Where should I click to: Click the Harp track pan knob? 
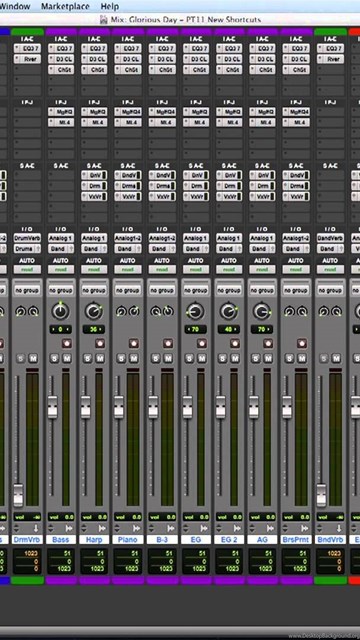[x=93, y=312]
